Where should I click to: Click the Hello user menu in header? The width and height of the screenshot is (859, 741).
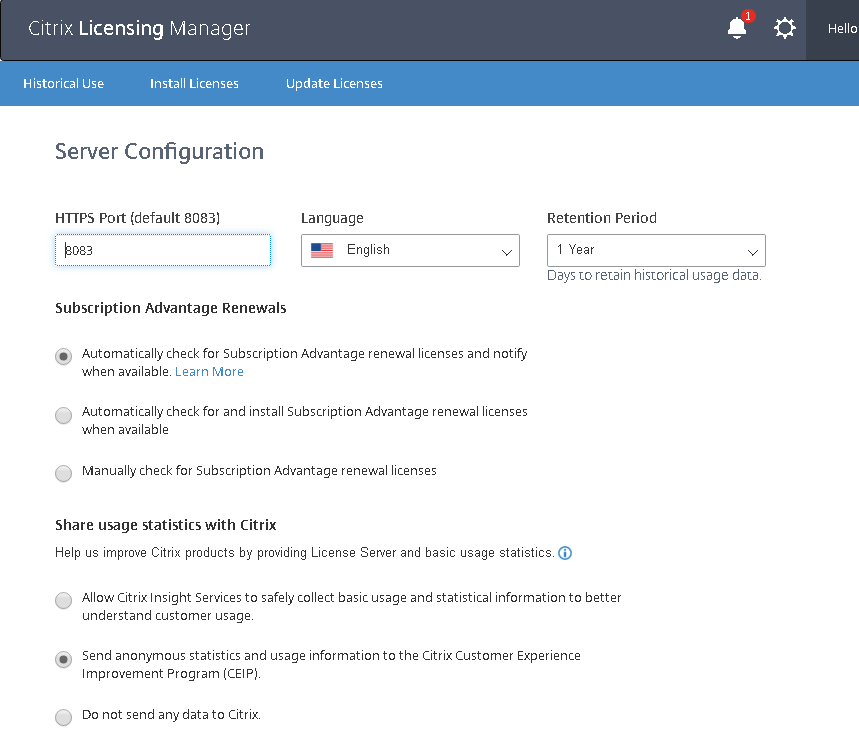coord(841,29)
